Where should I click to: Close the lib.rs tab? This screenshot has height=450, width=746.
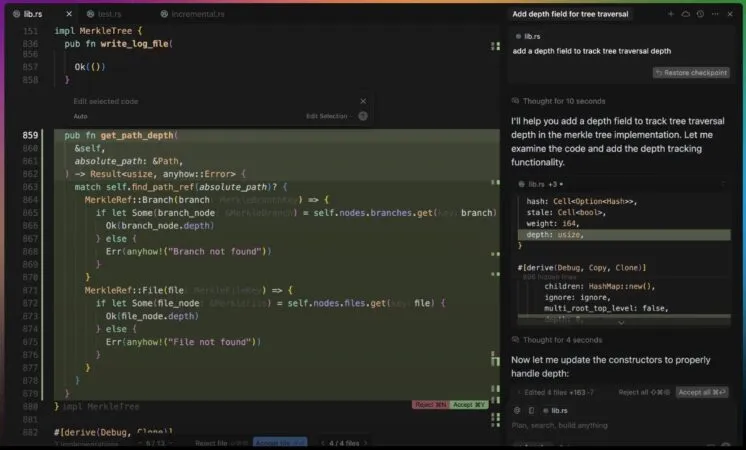(69, 14)
